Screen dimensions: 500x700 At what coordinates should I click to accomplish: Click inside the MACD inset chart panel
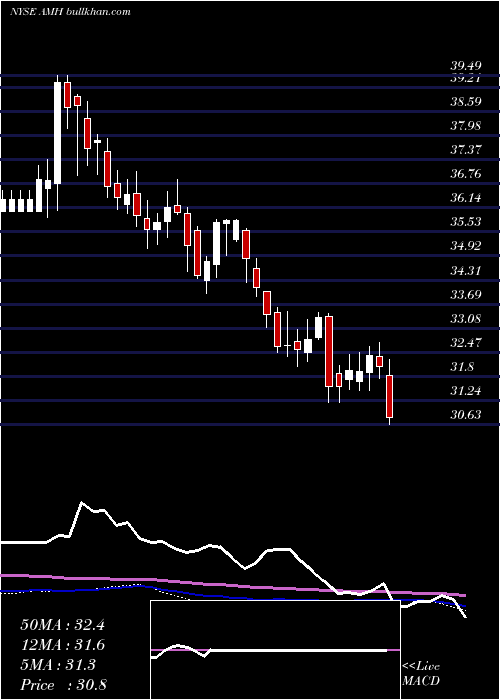[275, 650]
